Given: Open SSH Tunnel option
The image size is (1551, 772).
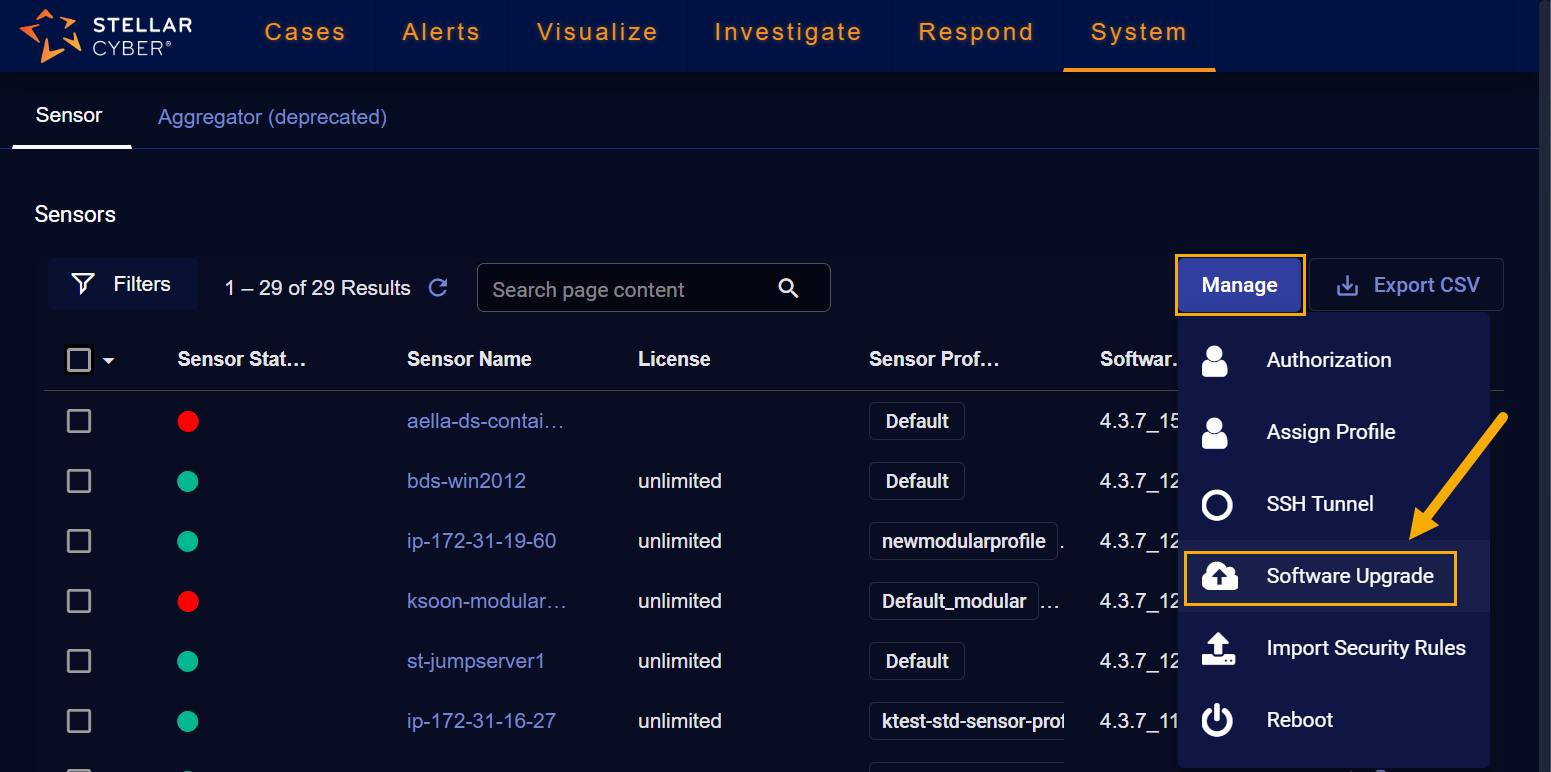Looking at the screenshot, I should point(1319,504).
